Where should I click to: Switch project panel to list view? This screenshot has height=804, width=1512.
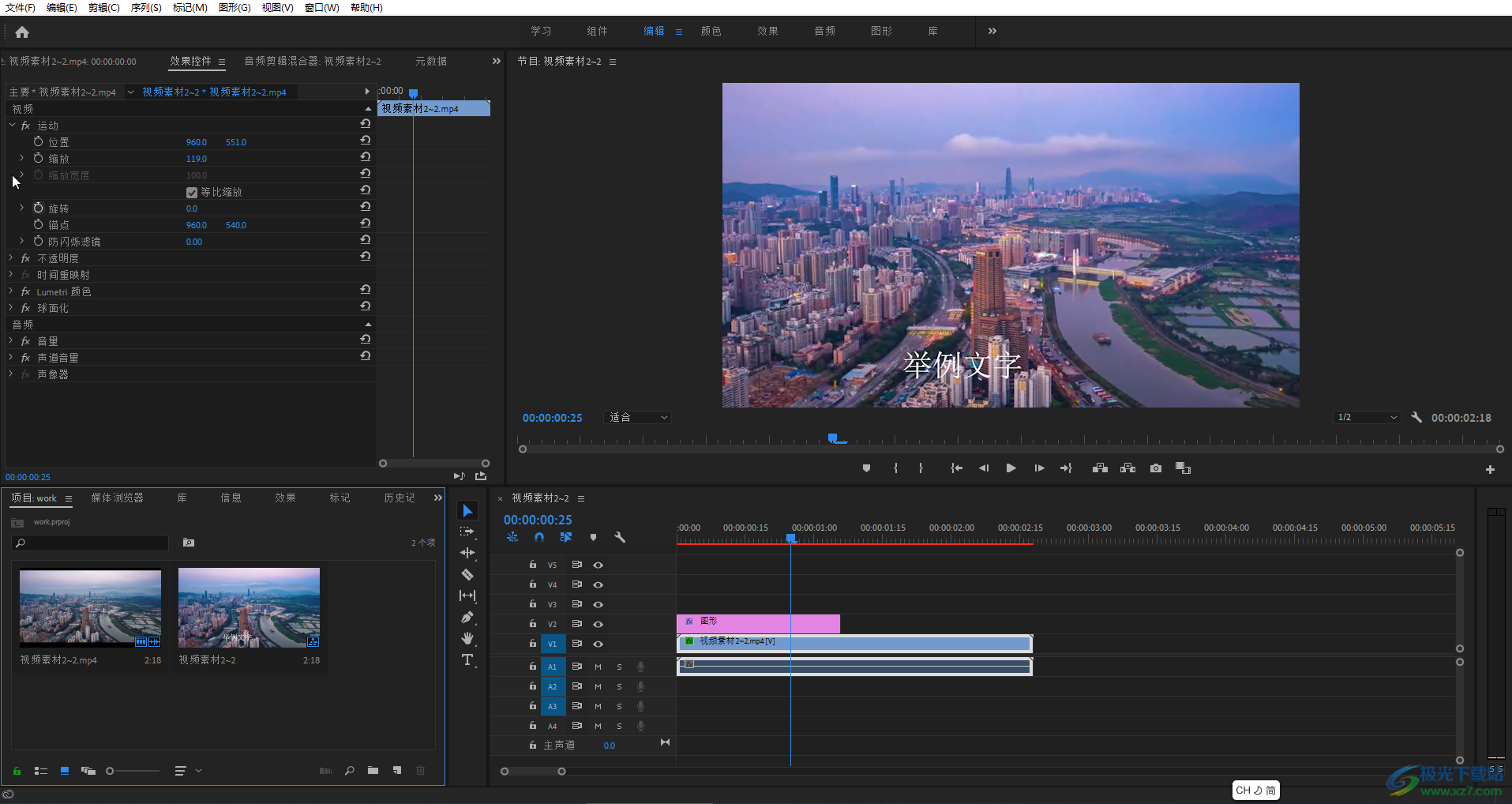point(41,771)
